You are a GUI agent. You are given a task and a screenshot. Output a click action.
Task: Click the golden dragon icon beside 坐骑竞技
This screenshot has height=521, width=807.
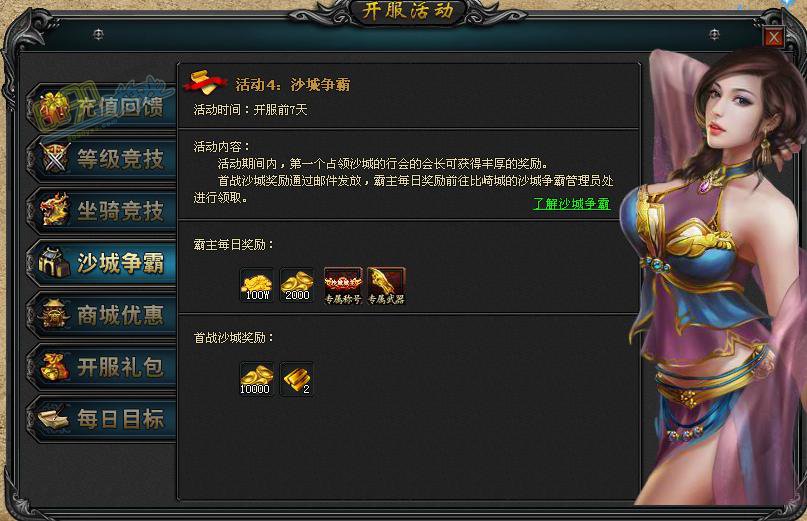point(55,210)
